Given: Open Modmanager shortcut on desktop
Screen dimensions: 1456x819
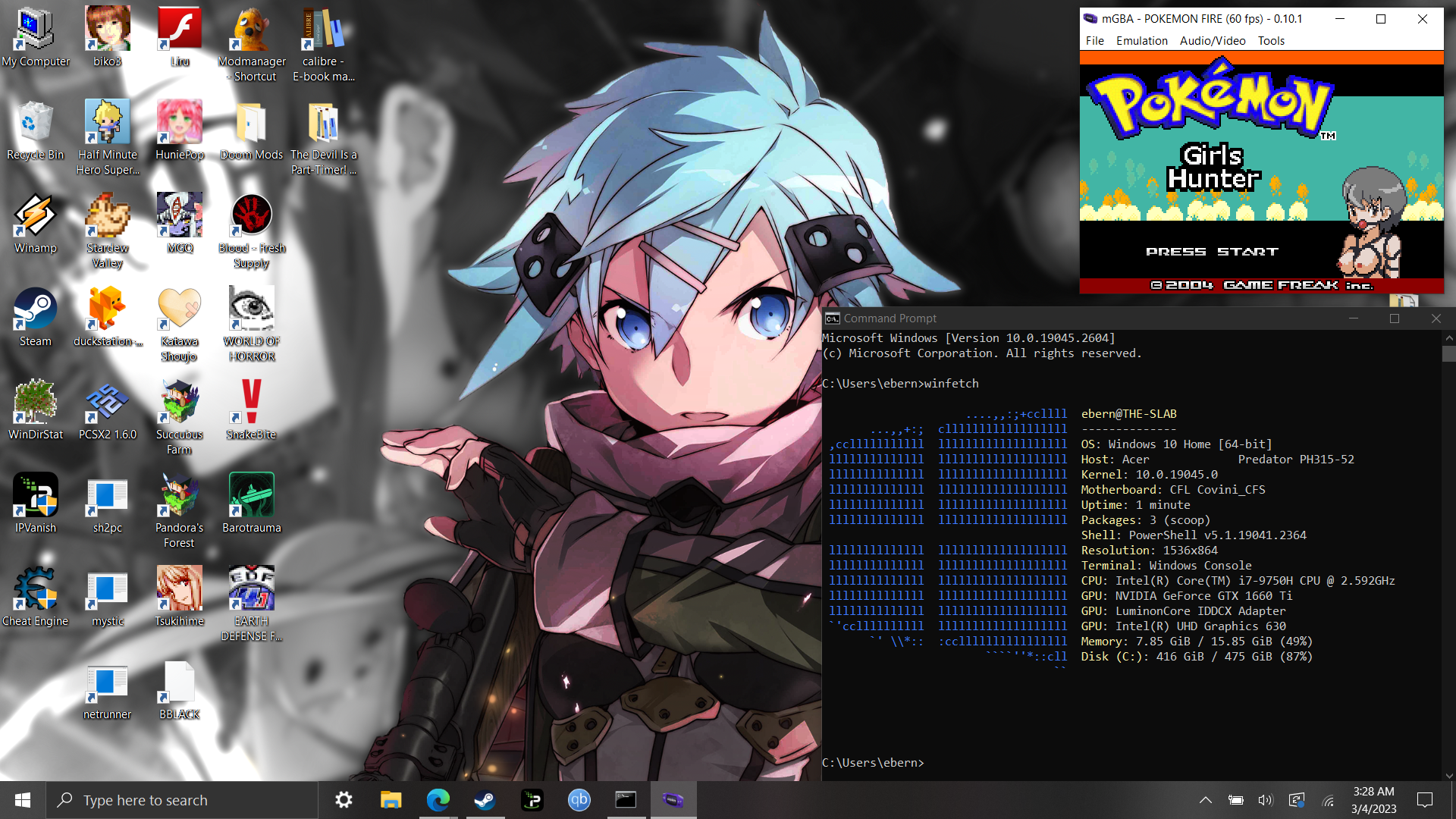Looking at the screenshot, I should point(252,44).
